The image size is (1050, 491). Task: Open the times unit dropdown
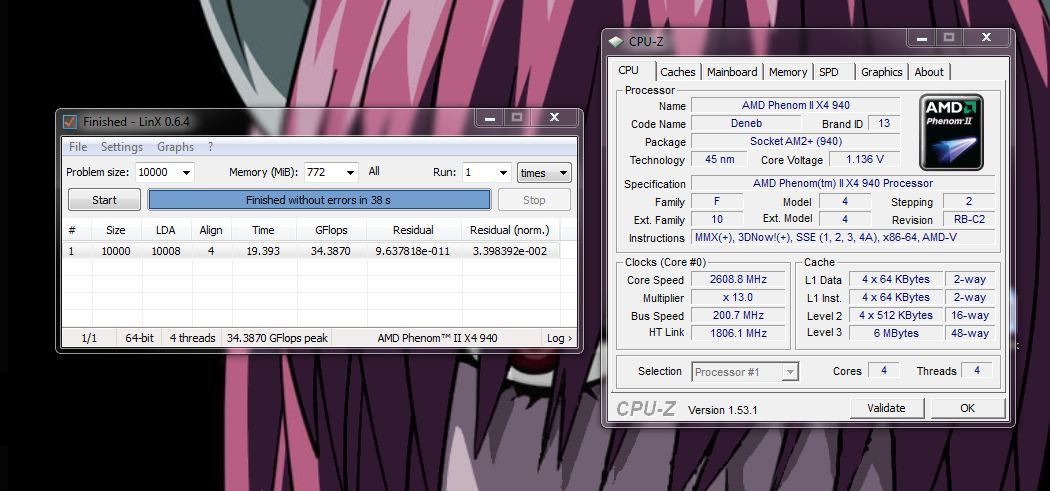544,173
